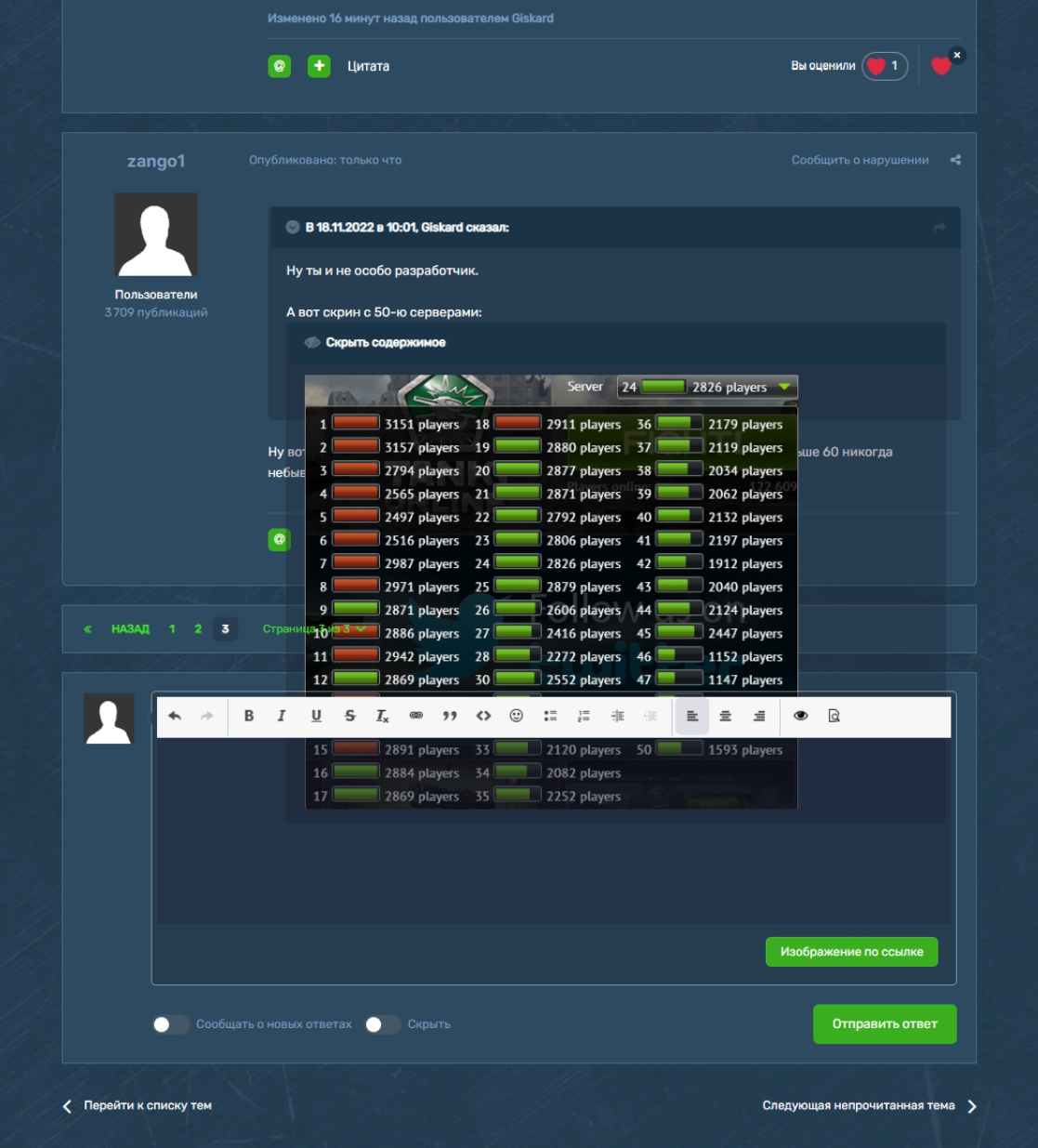Viewport: 1038px width, 1148px height.
Task: Toggle bold formatting
Action: pyautogui.click(x=248, y=716)
